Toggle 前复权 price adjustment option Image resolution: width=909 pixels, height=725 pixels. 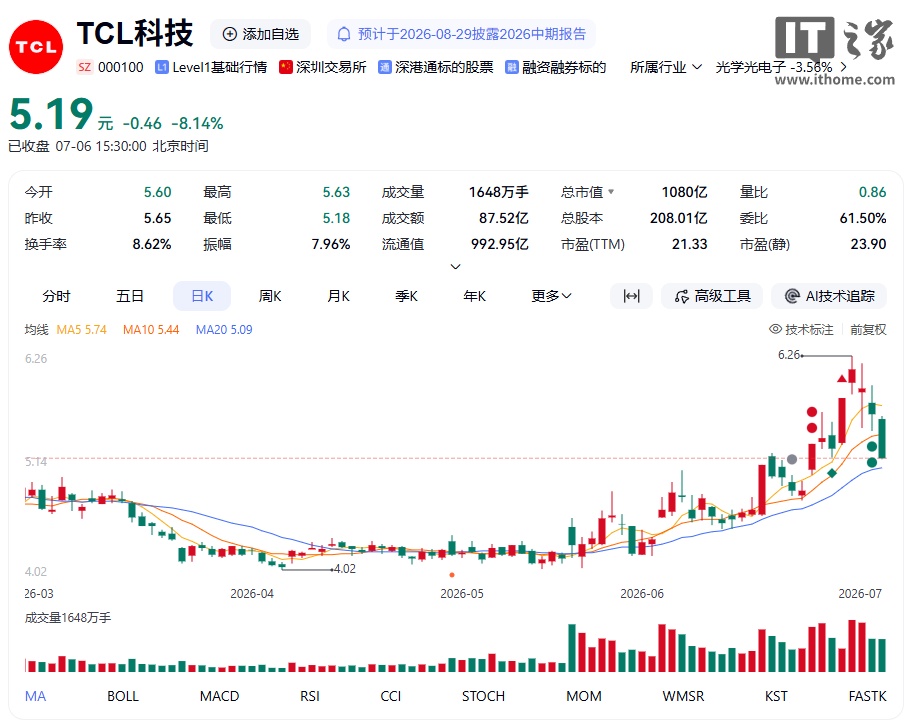tap(868, 329)
